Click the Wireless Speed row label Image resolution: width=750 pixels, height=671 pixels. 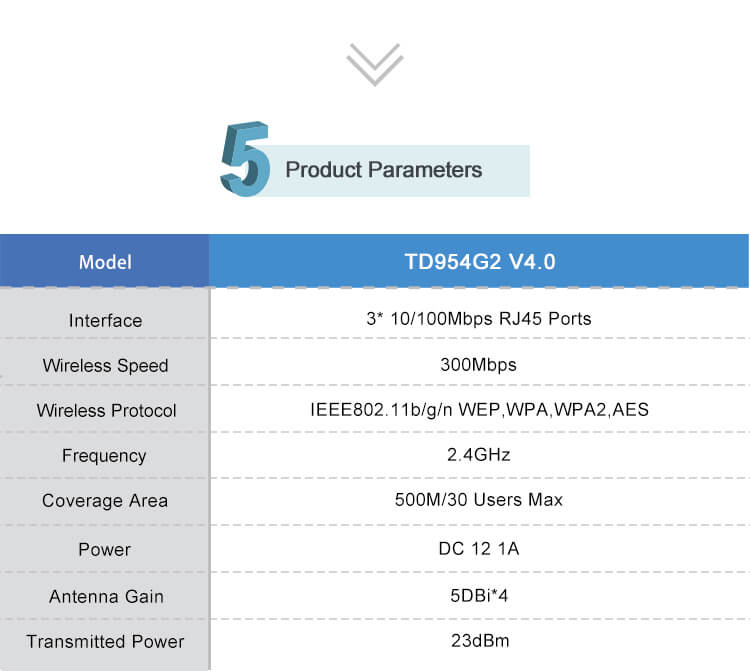pos(105,365)
